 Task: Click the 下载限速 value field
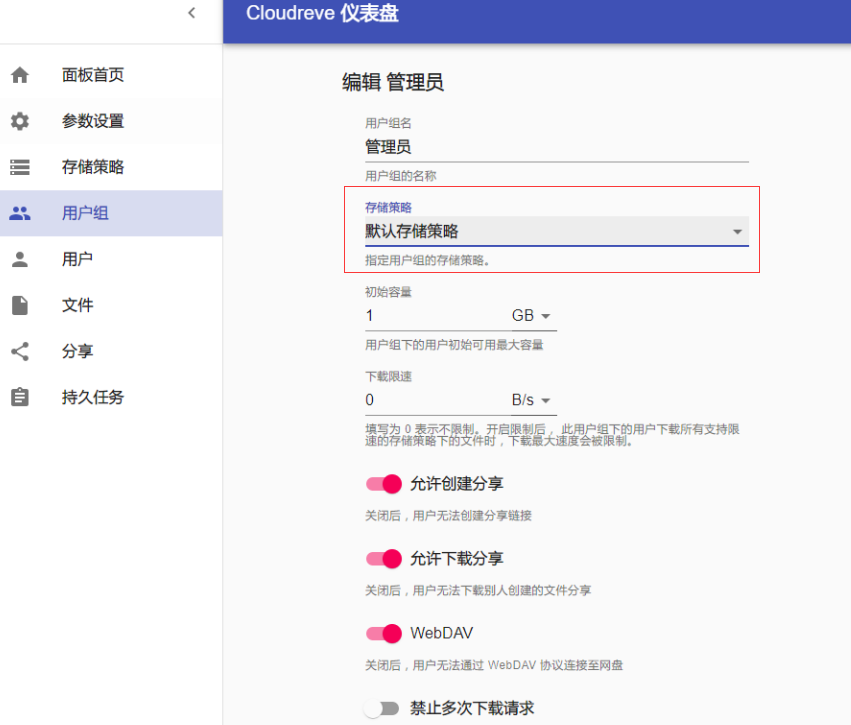(435, 400)
